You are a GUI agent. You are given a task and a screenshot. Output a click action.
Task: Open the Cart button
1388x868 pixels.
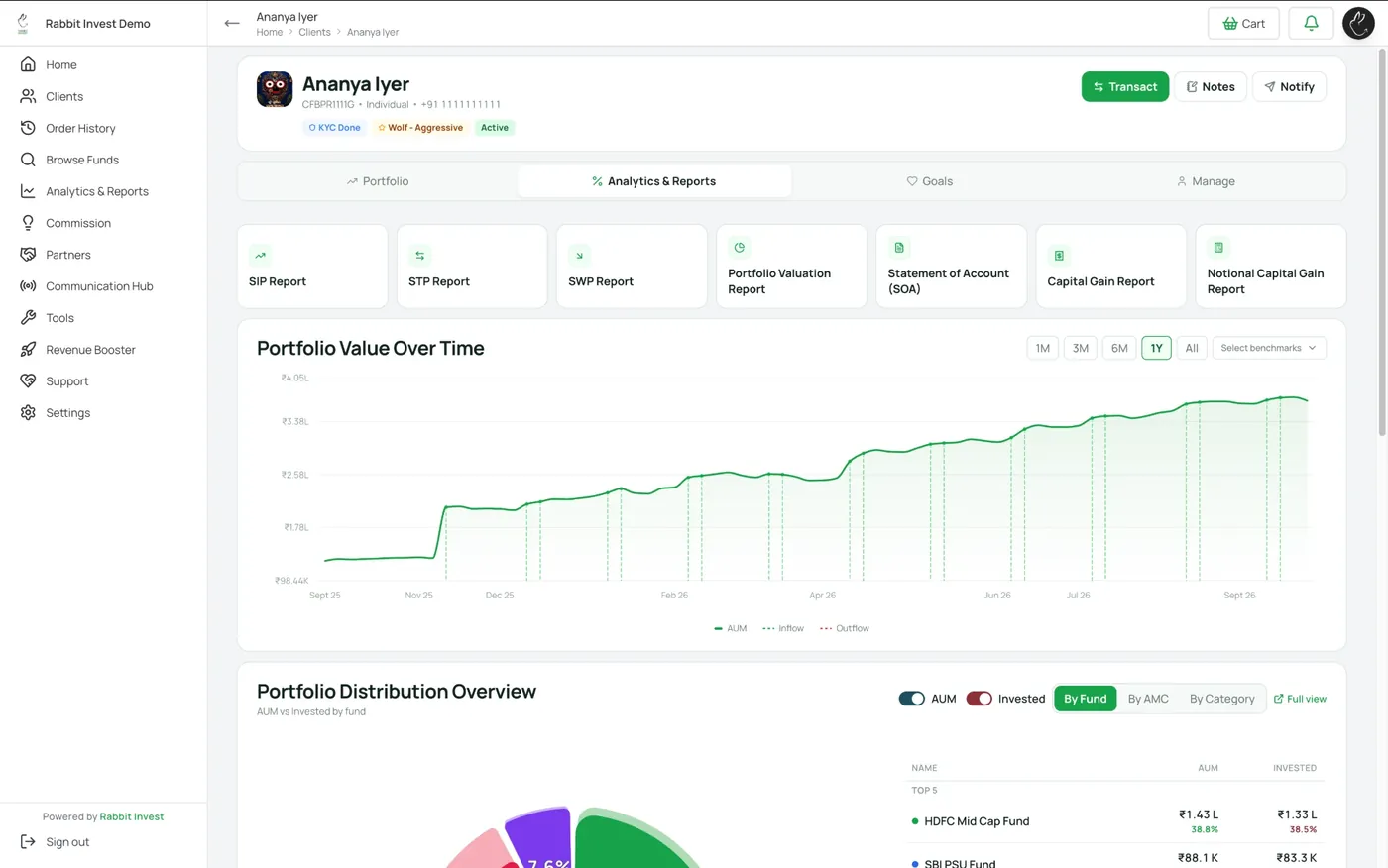pos(1243,23)
